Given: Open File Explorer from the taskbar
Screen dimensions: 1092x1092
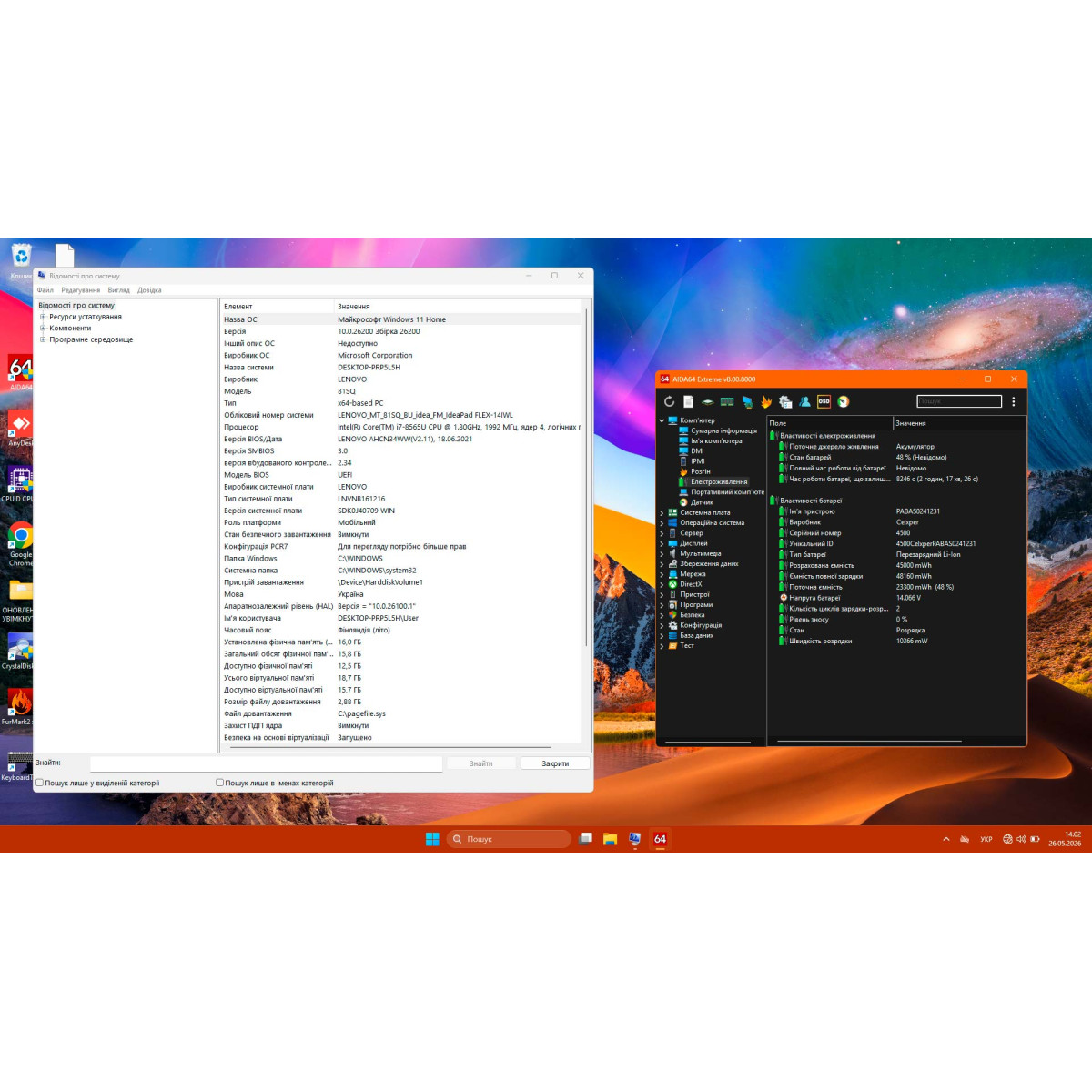Looking at the screenshot, I should (610, 839).
